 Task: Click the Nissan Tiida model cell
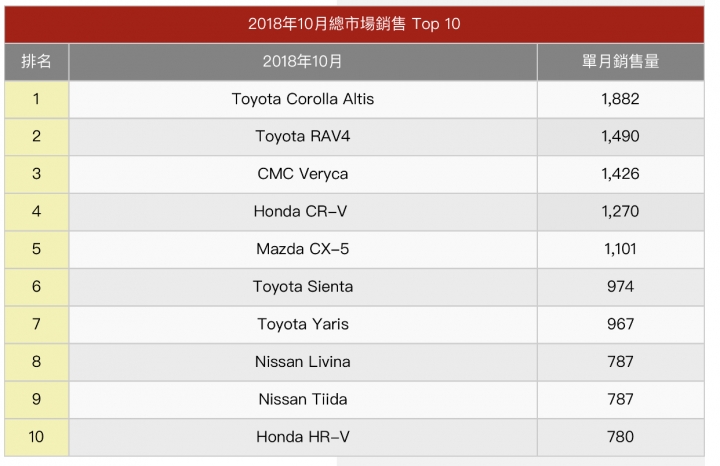[302, 399]
